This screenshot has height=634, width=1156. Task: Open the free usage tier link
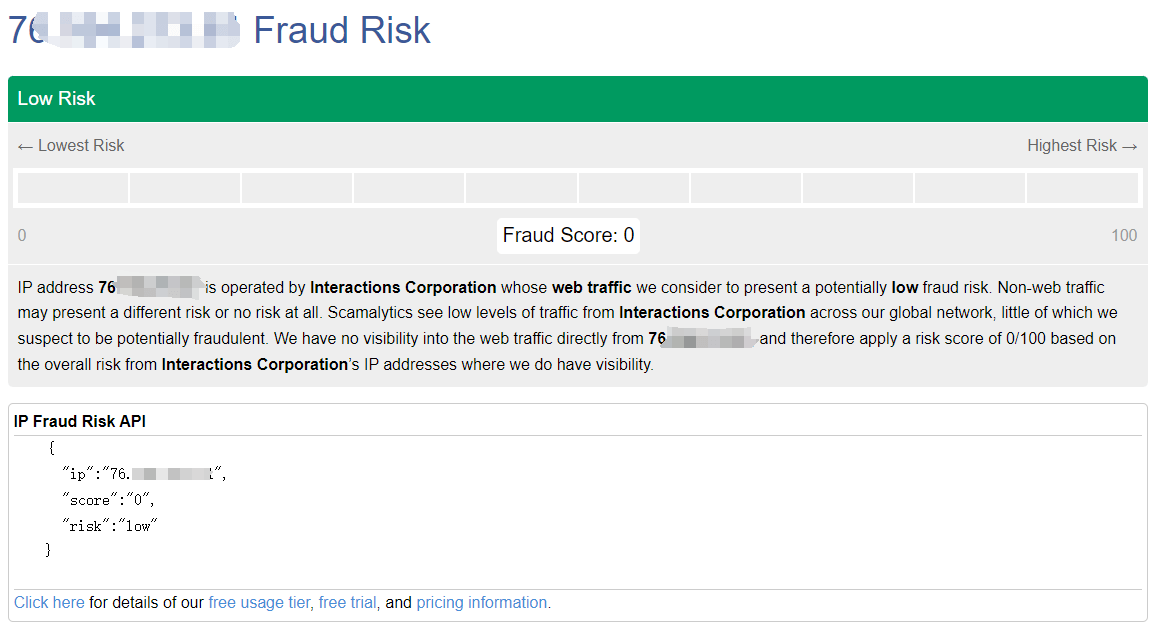259,602
